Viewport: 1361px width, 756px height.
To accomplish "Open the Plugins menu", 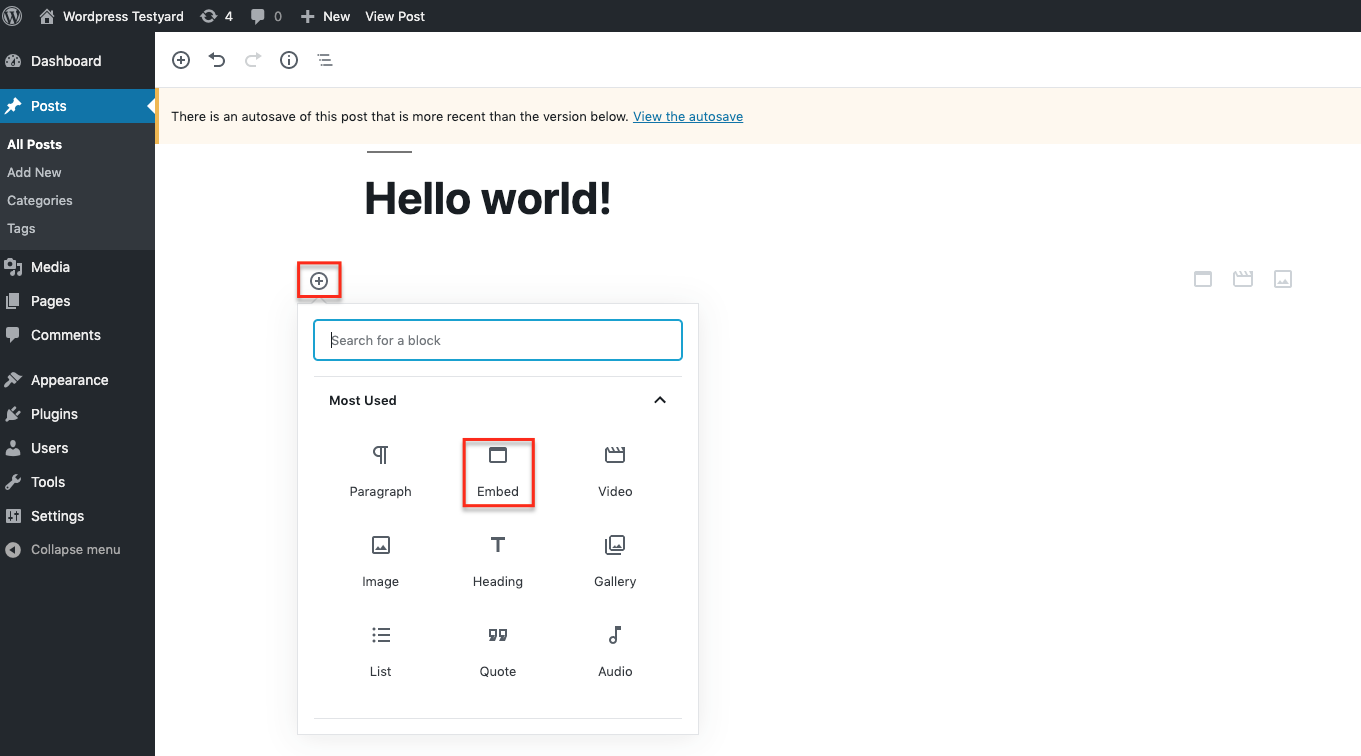I will (54, 414).
